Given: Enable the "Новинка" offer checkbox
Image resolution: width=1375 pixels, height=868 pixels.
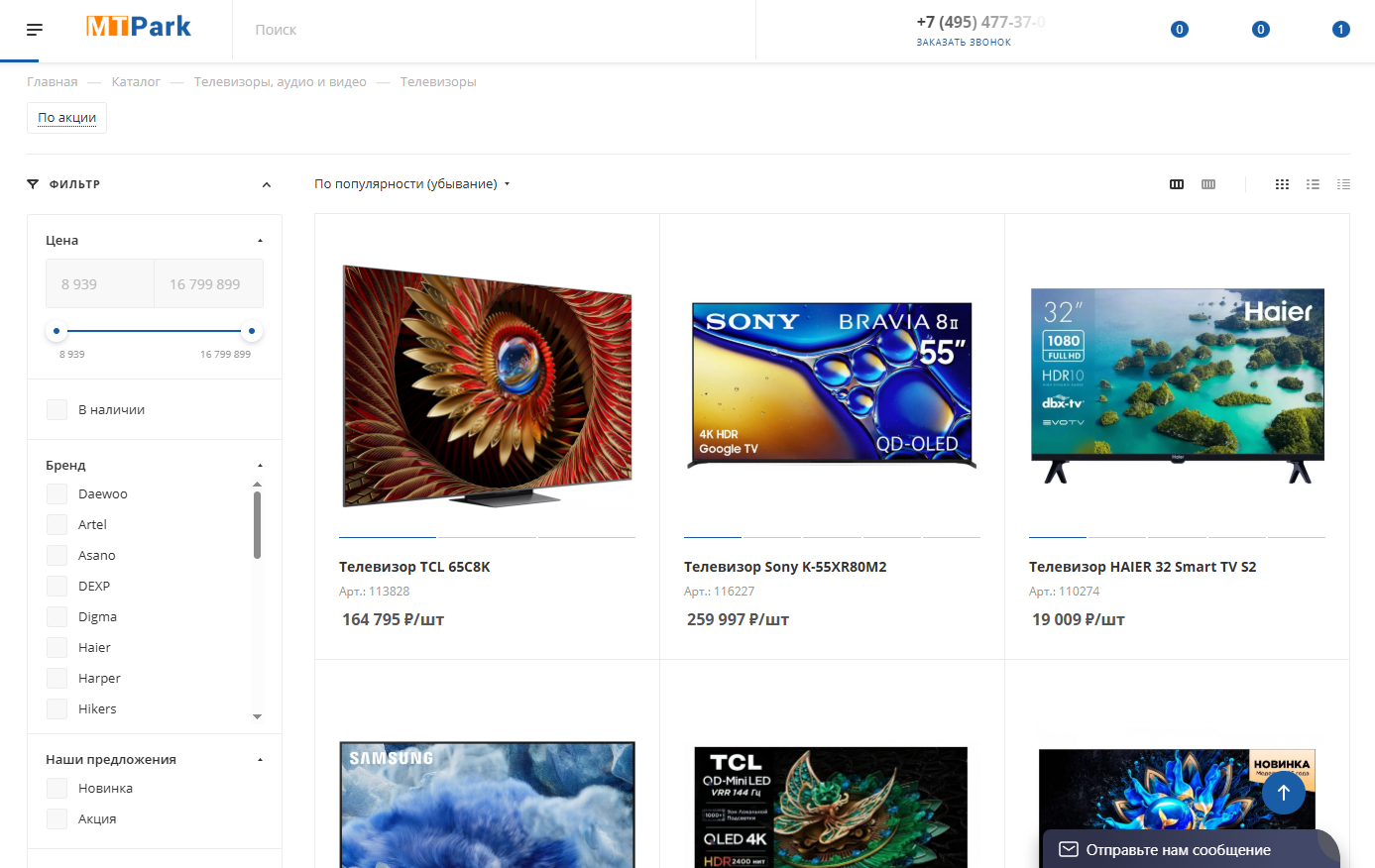Looking at the screenshot, I should point(57,788).
